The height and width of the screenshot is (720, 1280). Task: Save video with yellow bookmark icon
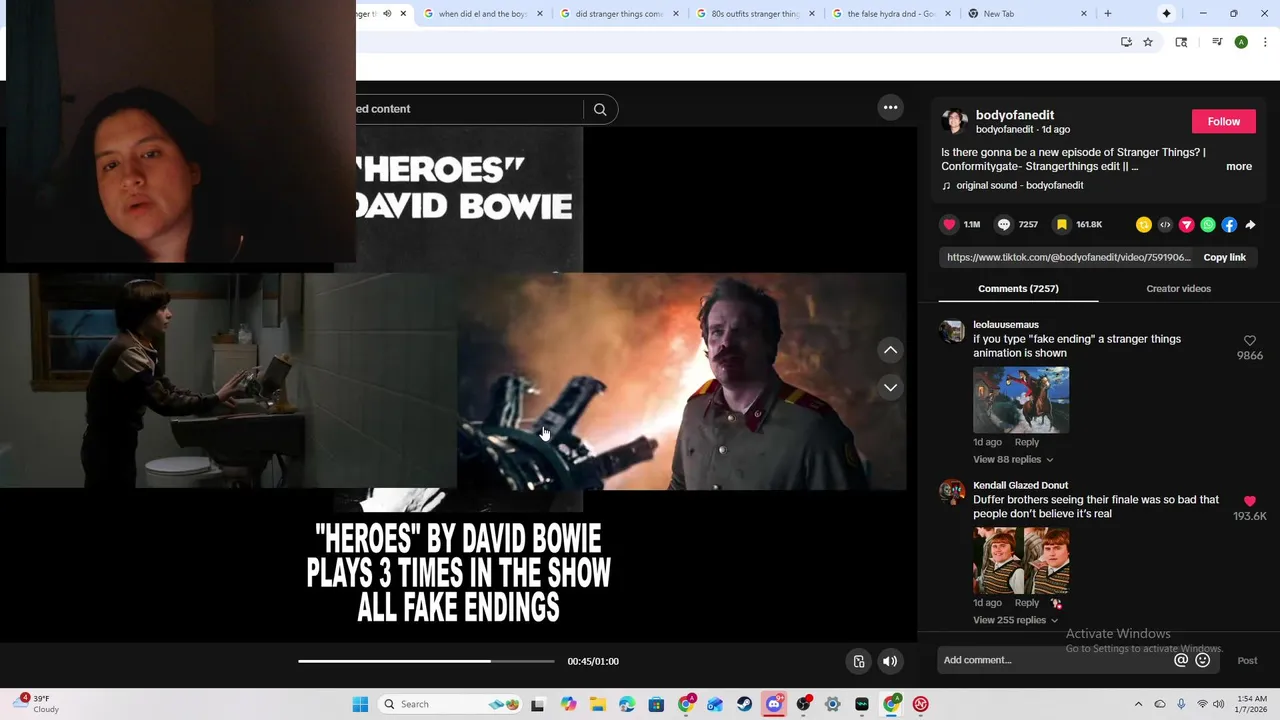pos(1062,225)
